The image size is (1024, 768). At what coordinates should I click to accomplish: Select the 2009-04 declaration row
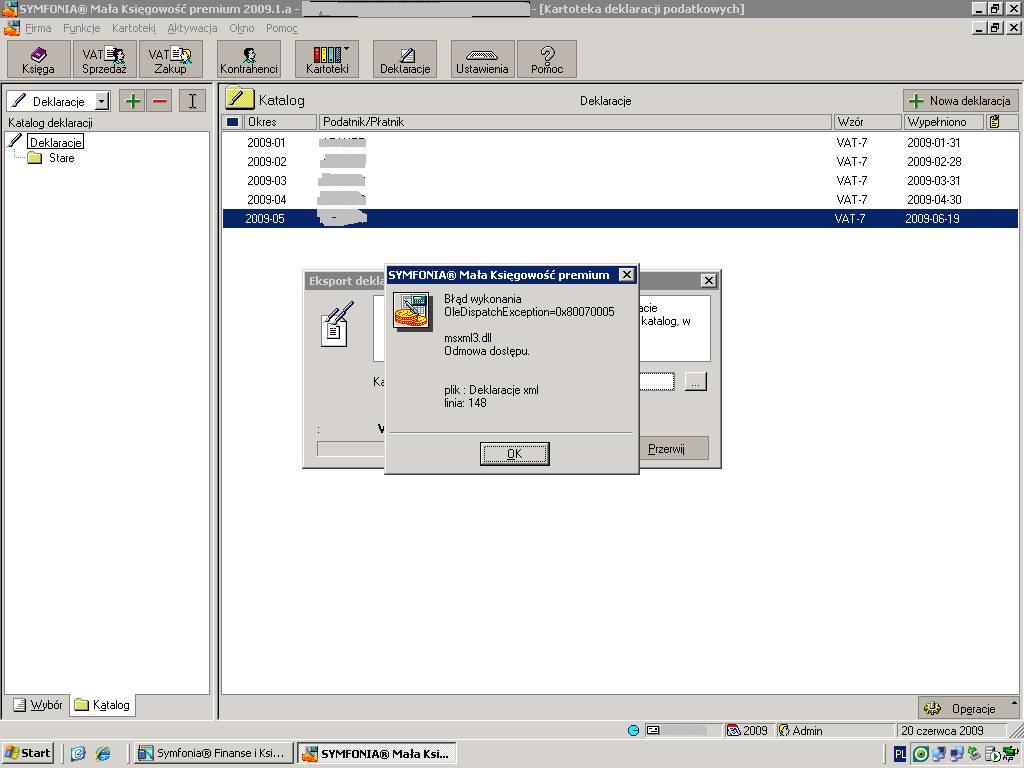pyautogui.click(x=620, y=199)
